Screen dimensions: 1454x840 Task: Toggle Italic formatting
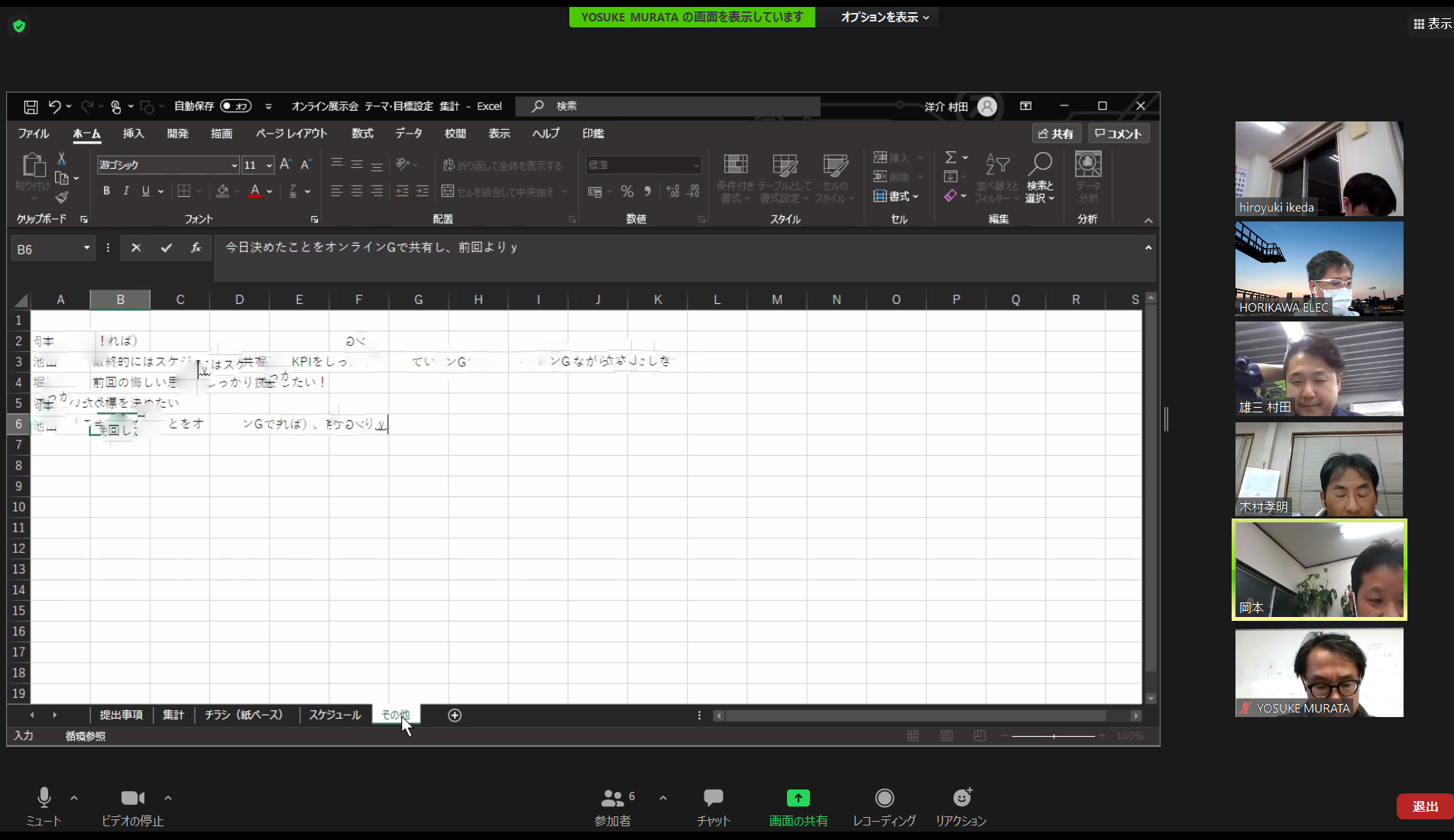click(x=126, y=191)
